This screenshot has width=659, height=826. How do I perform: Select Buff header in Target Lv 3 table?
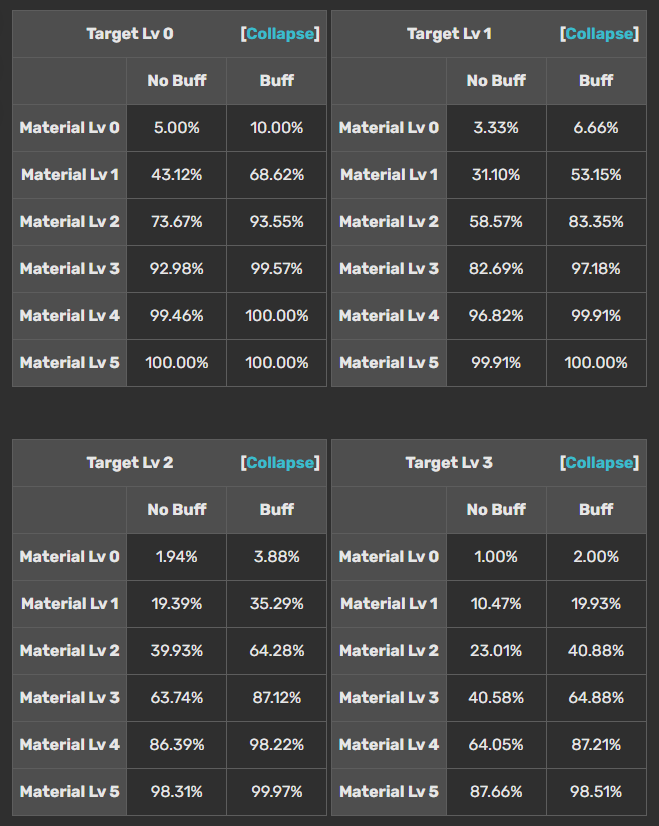596,510
